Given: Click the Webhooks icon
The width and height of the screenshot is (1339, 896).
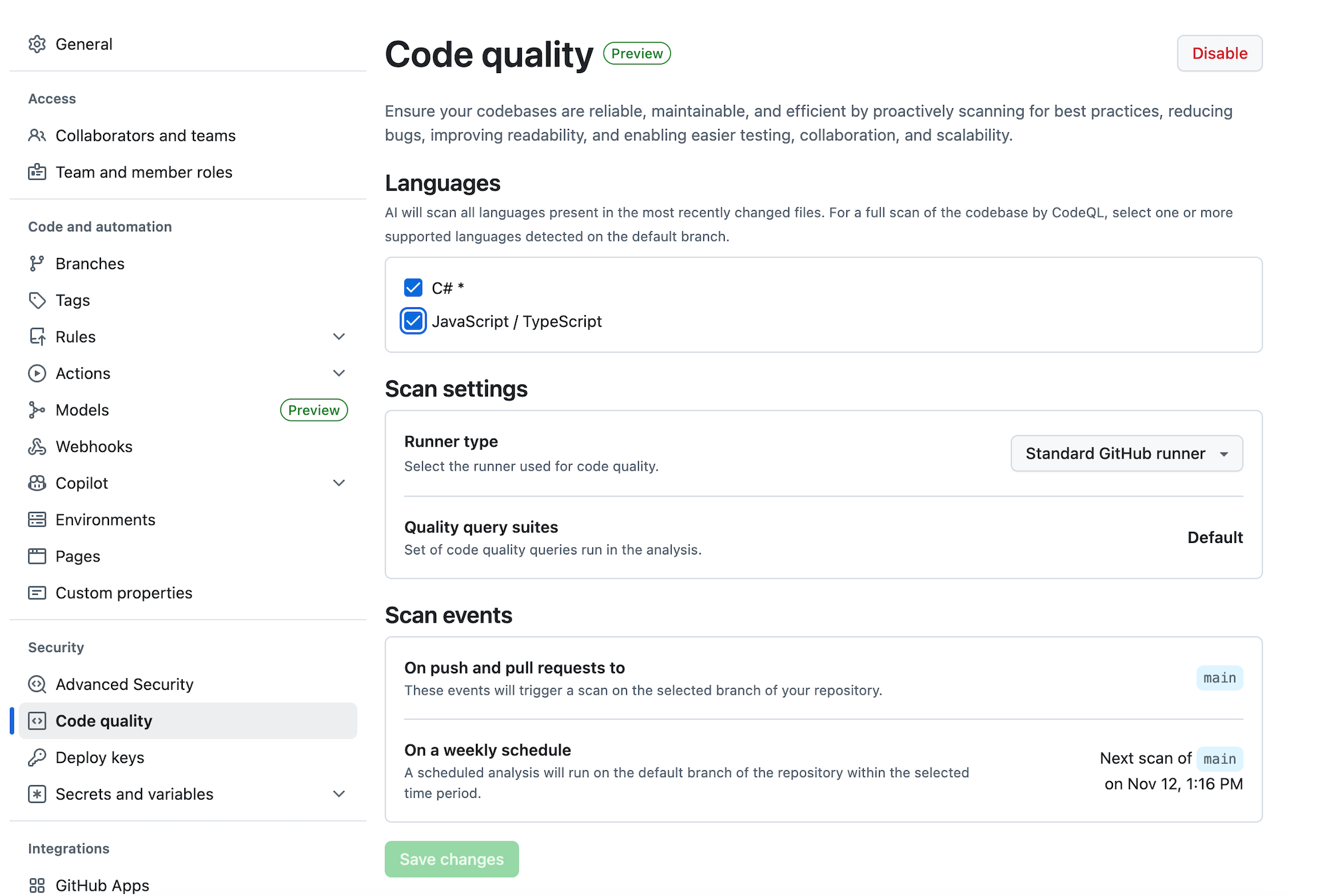Looking at the screenshot, I should 38,446.
